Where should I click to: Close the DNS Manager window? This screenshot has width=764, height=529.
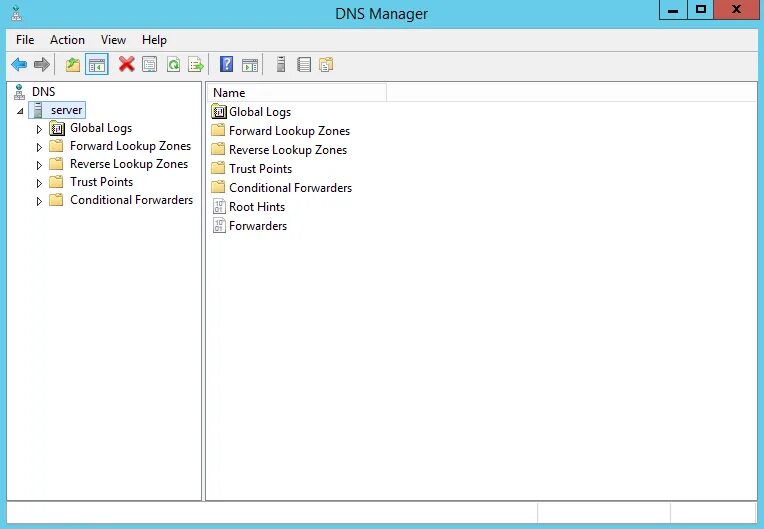(x=737, y=10)
